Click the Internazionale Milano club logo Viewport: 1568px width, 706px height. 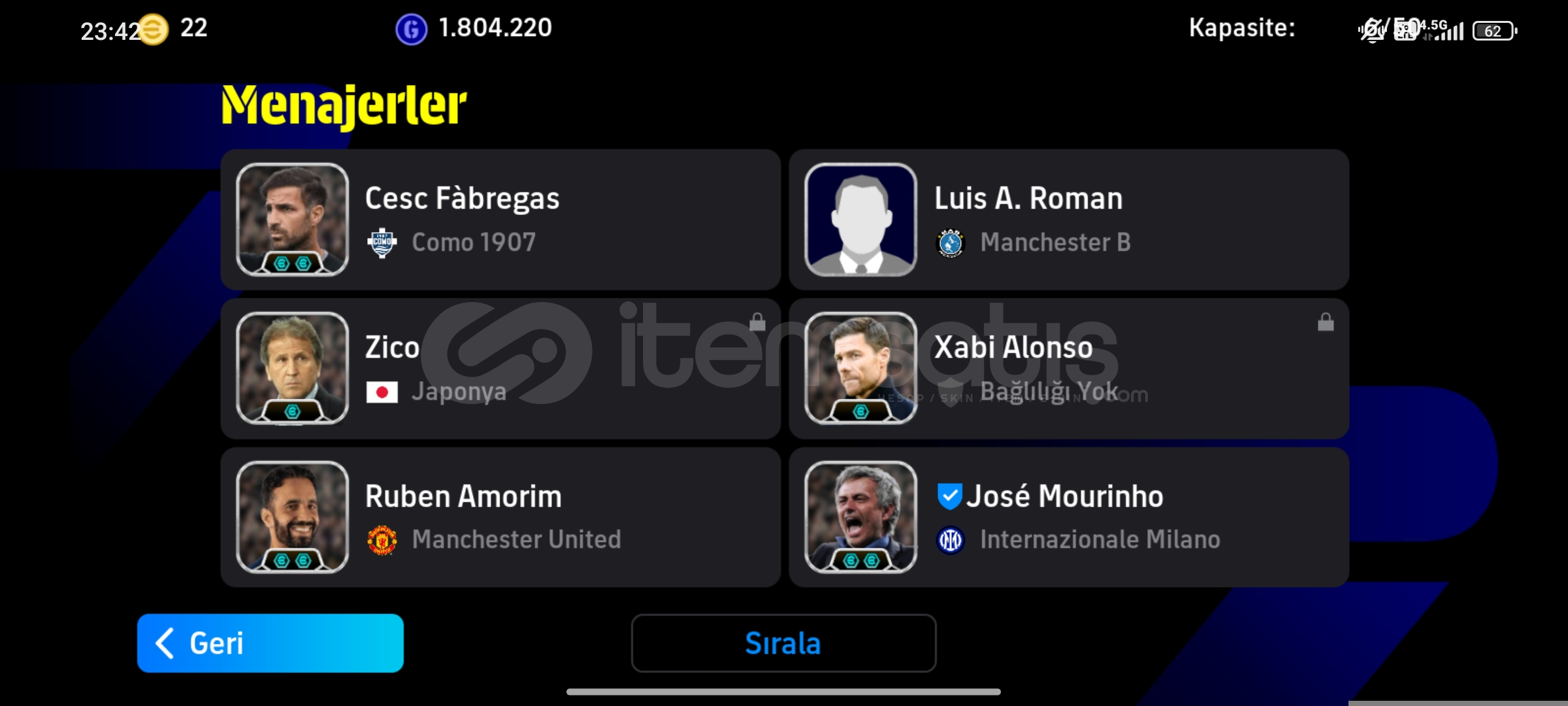click(951, 541)
